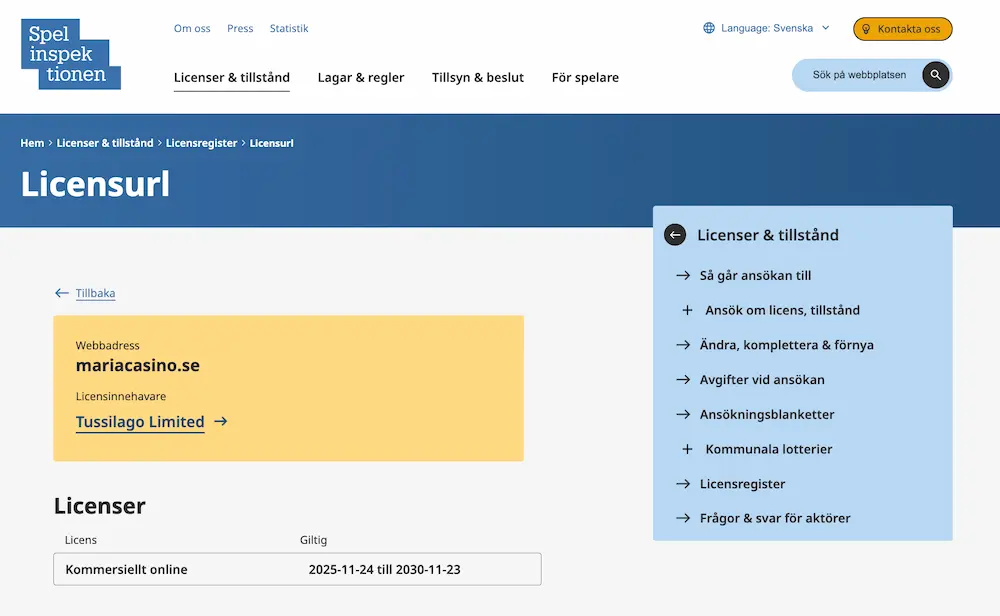Click the Kommersiellt online license row
The width and height of the screenshot is (1000, 616).
[x=297, y=569]
